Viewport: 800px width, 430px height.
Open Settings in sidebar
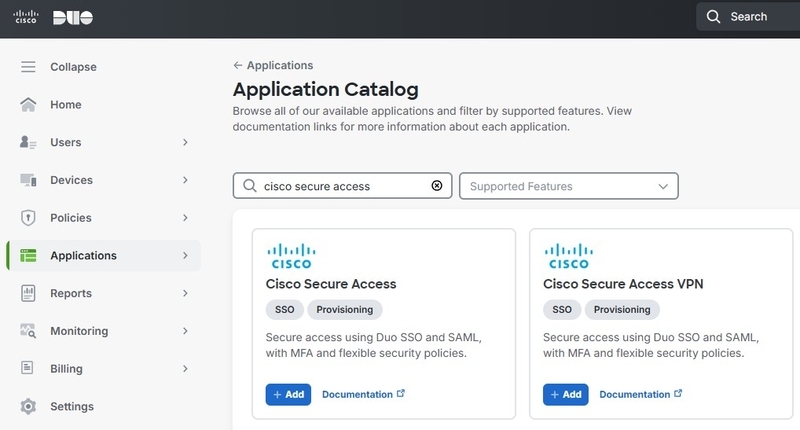point(72,407)
